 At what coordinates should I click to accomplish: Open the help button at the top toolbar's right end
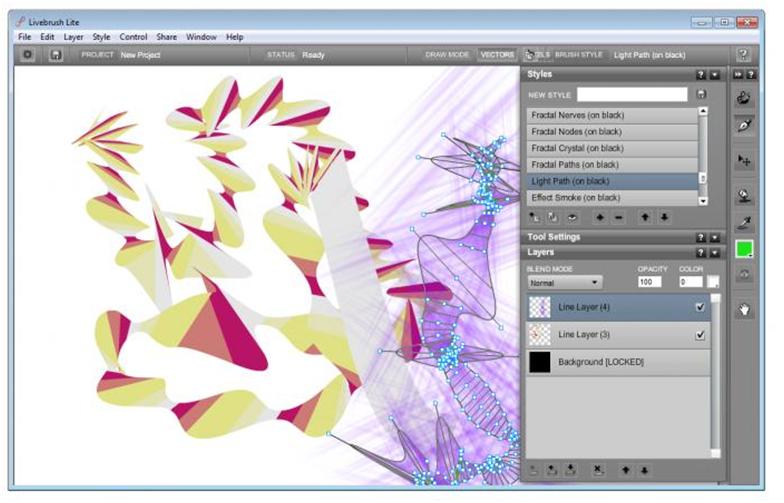pyautogui.click(x=743, y=54)
